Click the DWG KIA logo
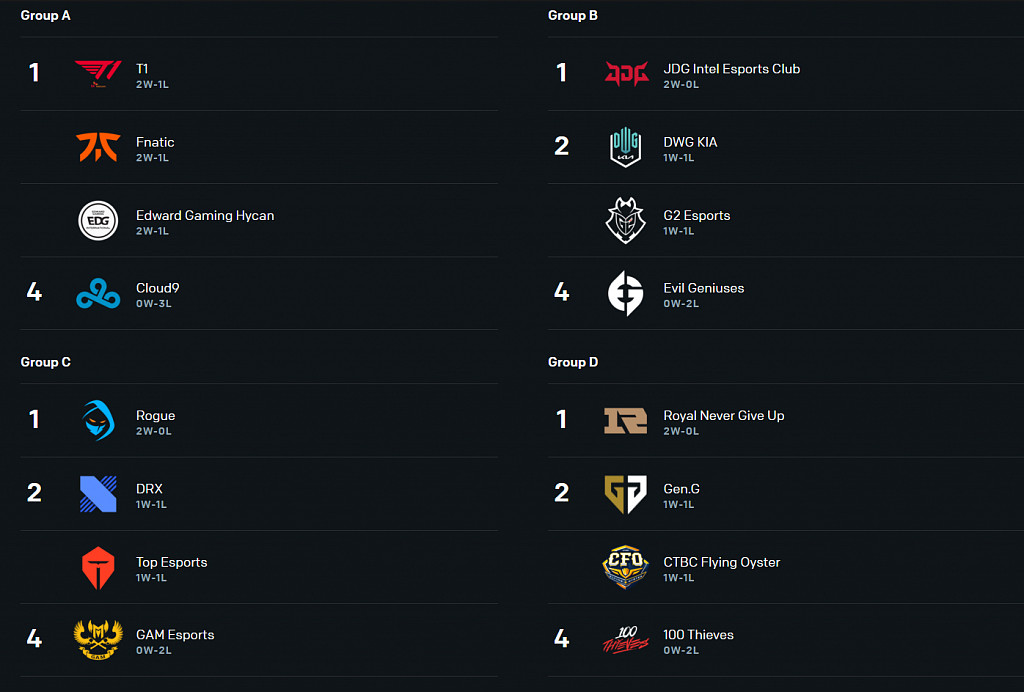The image size is (1024, 692). click(626, 147)
